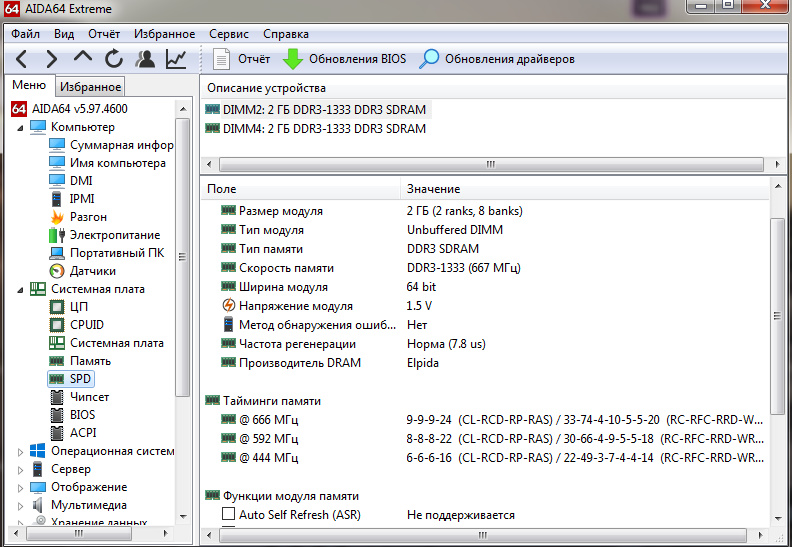Viewport: 792px width, 547px height.
Task: Open the user management icon in toolbar
Action: 145,59
